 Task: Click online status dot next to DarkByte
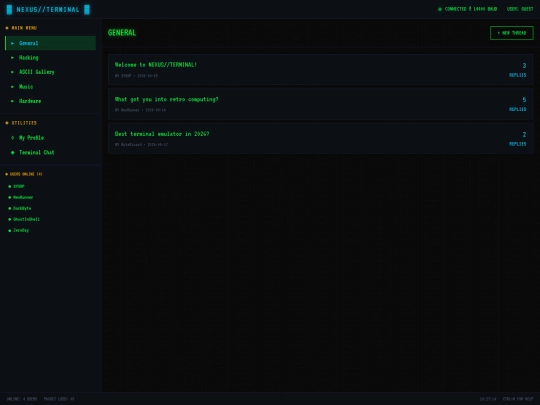tap(10, 208)
